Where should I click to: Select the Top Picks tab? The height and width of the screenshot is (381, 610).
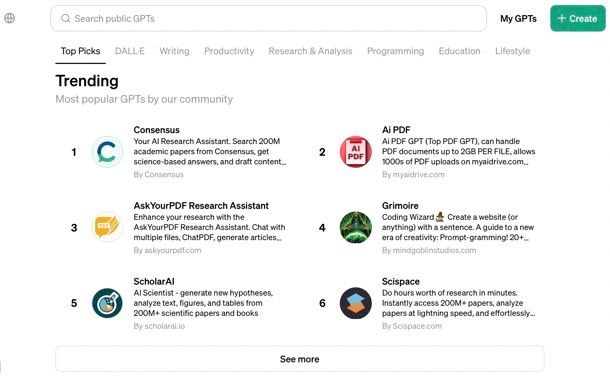(80, 51)
